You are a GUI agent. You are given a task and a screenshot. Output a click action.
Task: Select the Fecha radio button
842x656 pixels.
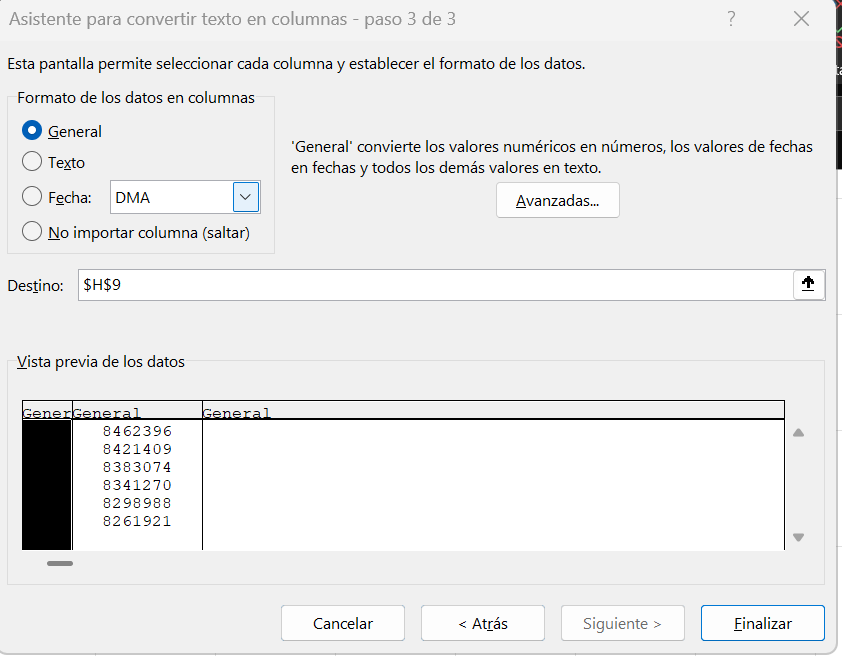(x=32, y=197)
